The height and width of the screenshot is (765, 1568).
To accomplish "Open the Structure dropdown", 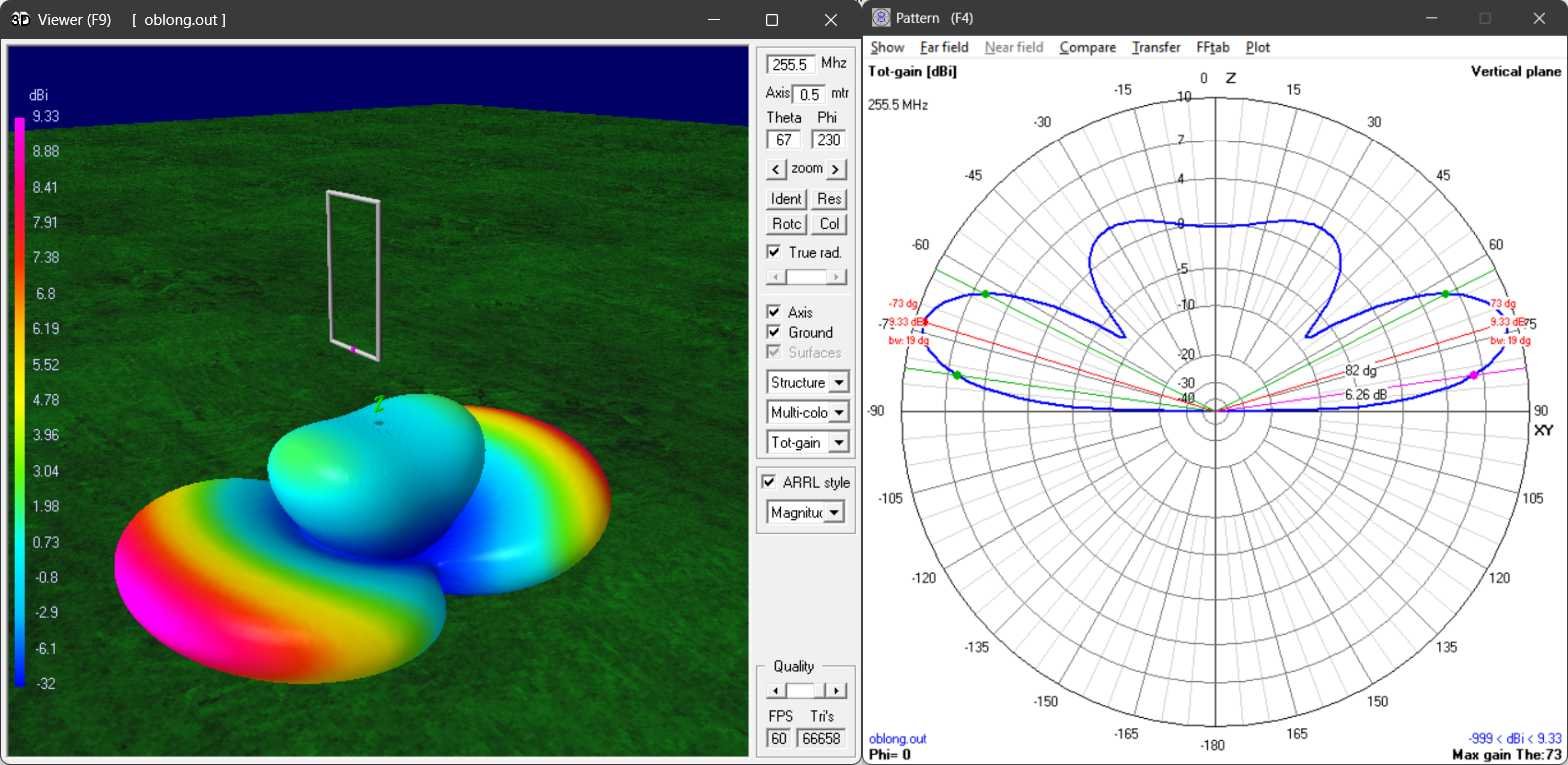I will [838, 383].
